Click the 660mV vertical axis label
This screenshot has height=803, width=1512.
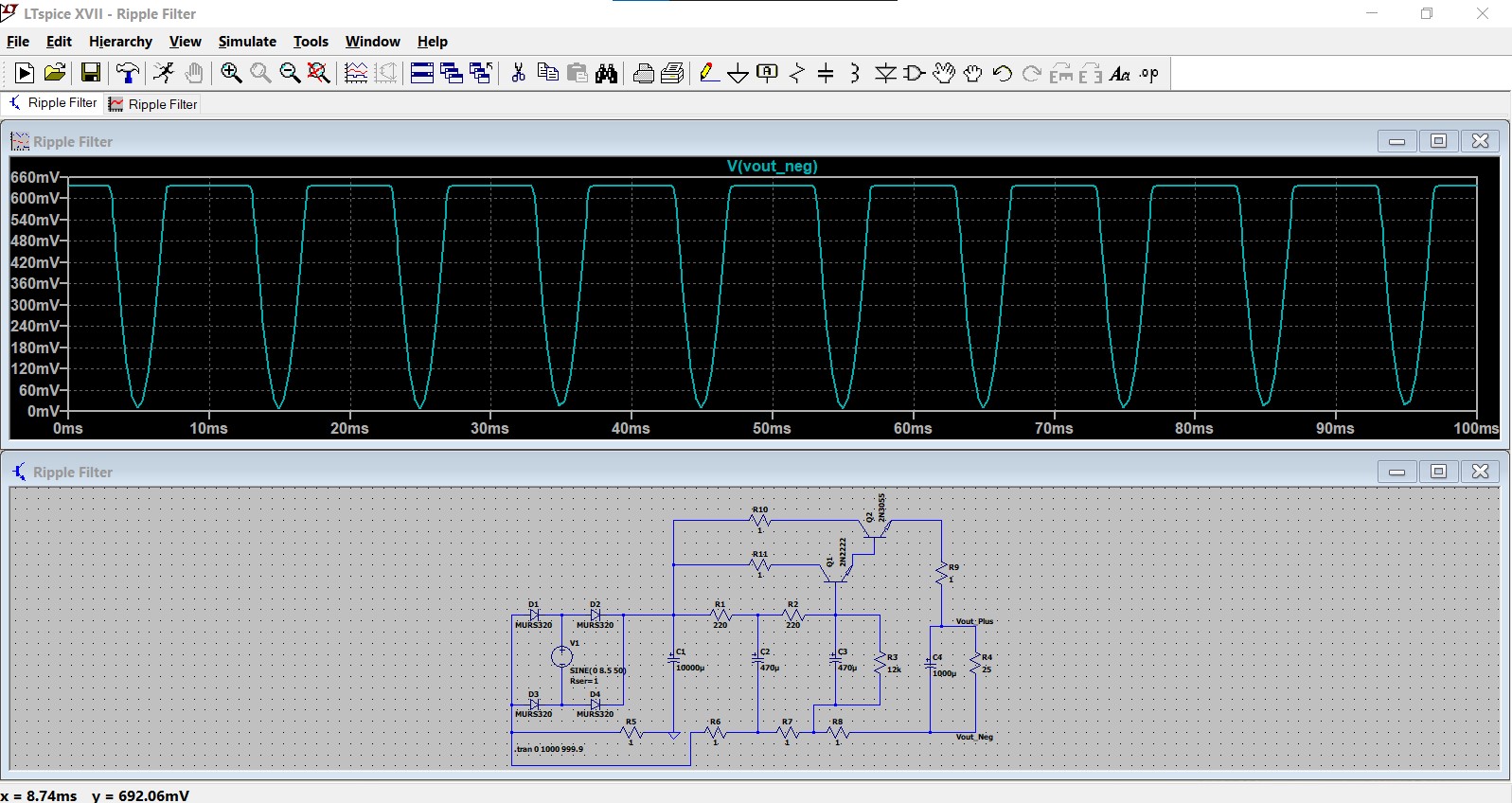coord(35,177)
